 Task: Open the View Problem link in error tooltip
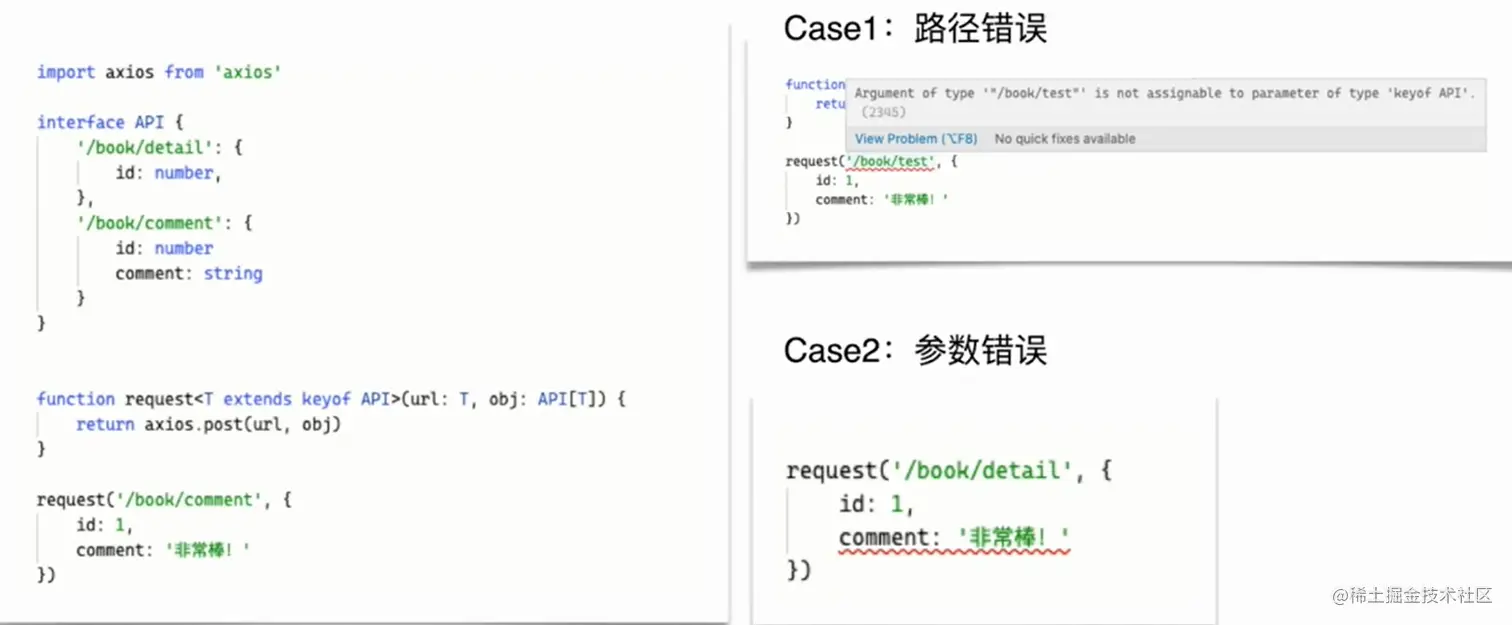point(916,139)
